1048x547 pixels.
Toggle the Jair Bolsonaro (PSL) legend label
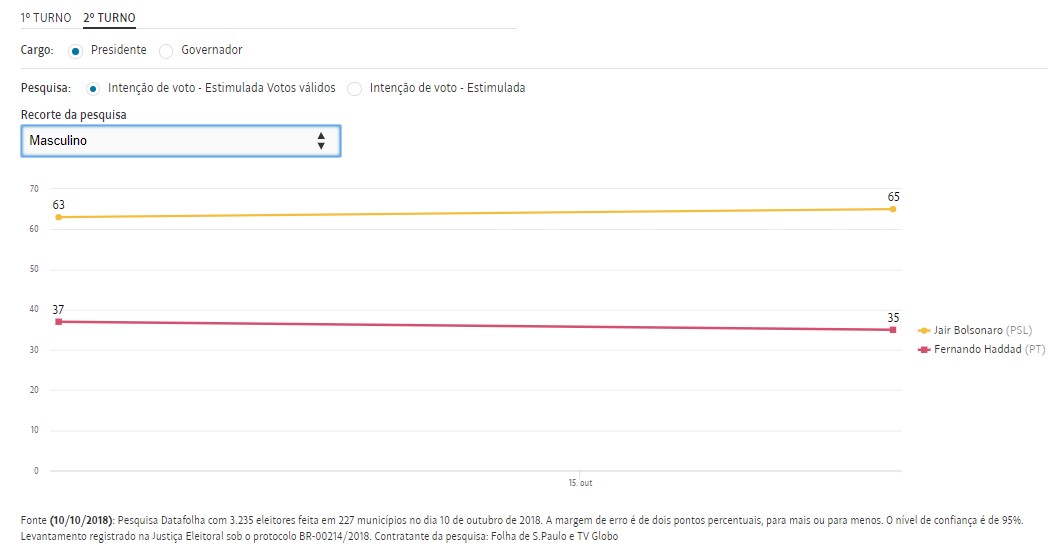point(982,330)
